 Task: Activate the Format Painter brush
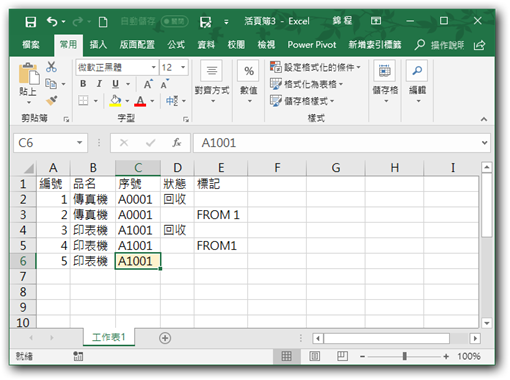[x=51, y=100]
